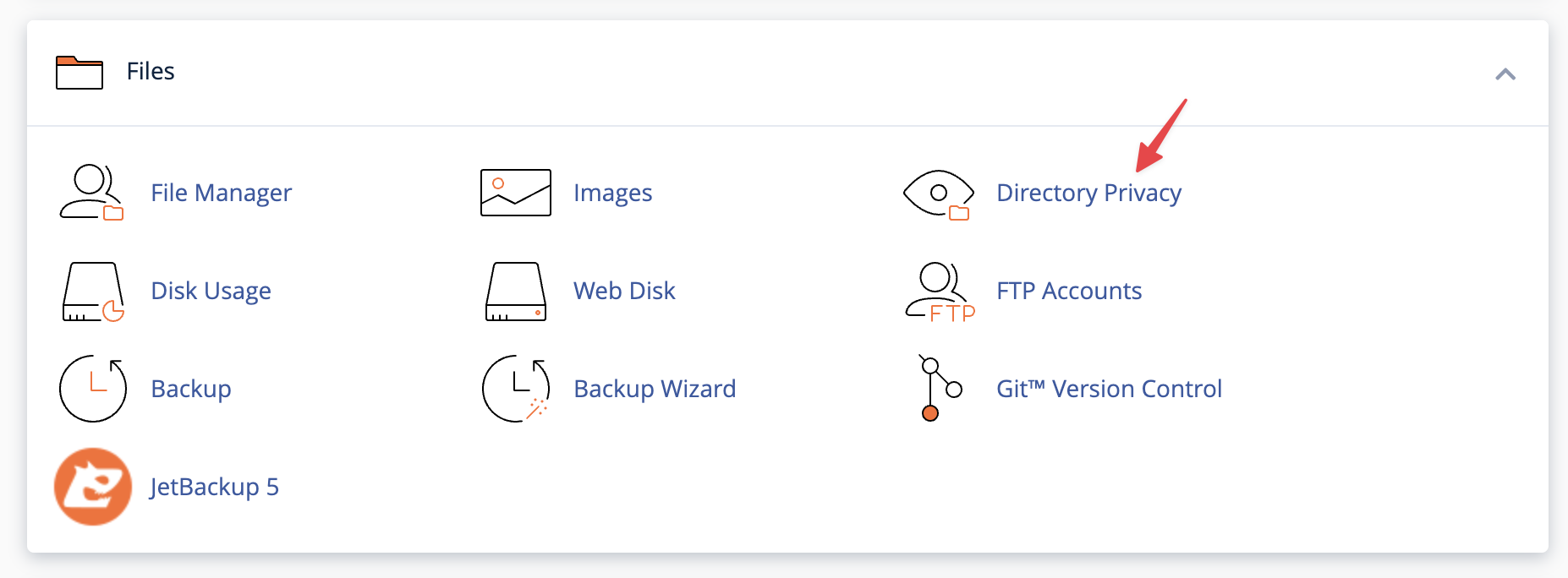Image resolution: width=1568 pixels, height=578 pixels.
Task: Open the Web Disk link
Action: pos(624,291)
